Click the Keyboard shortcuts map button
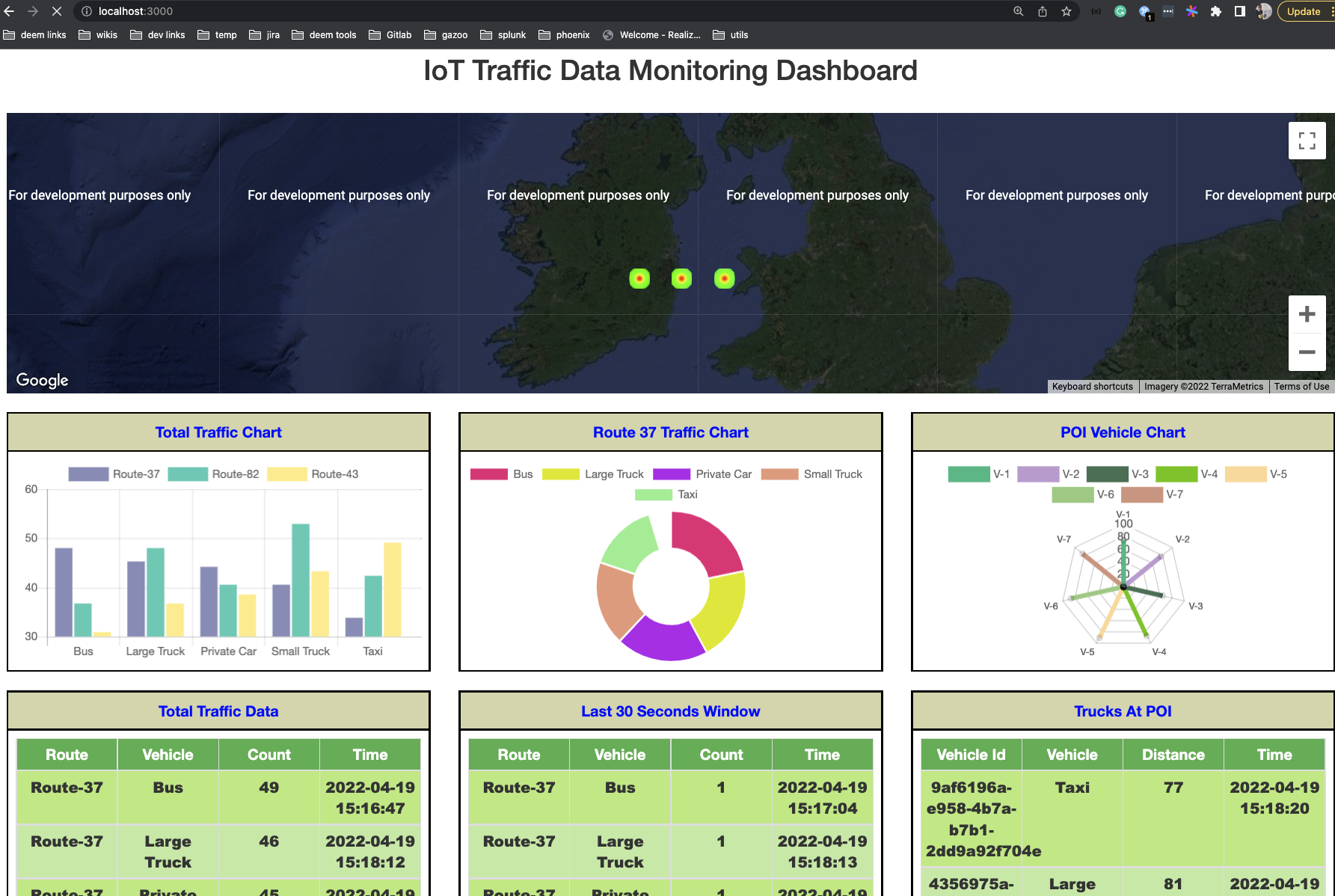This screenshot has width=1335, height=896. click(x=1092, y=387)
